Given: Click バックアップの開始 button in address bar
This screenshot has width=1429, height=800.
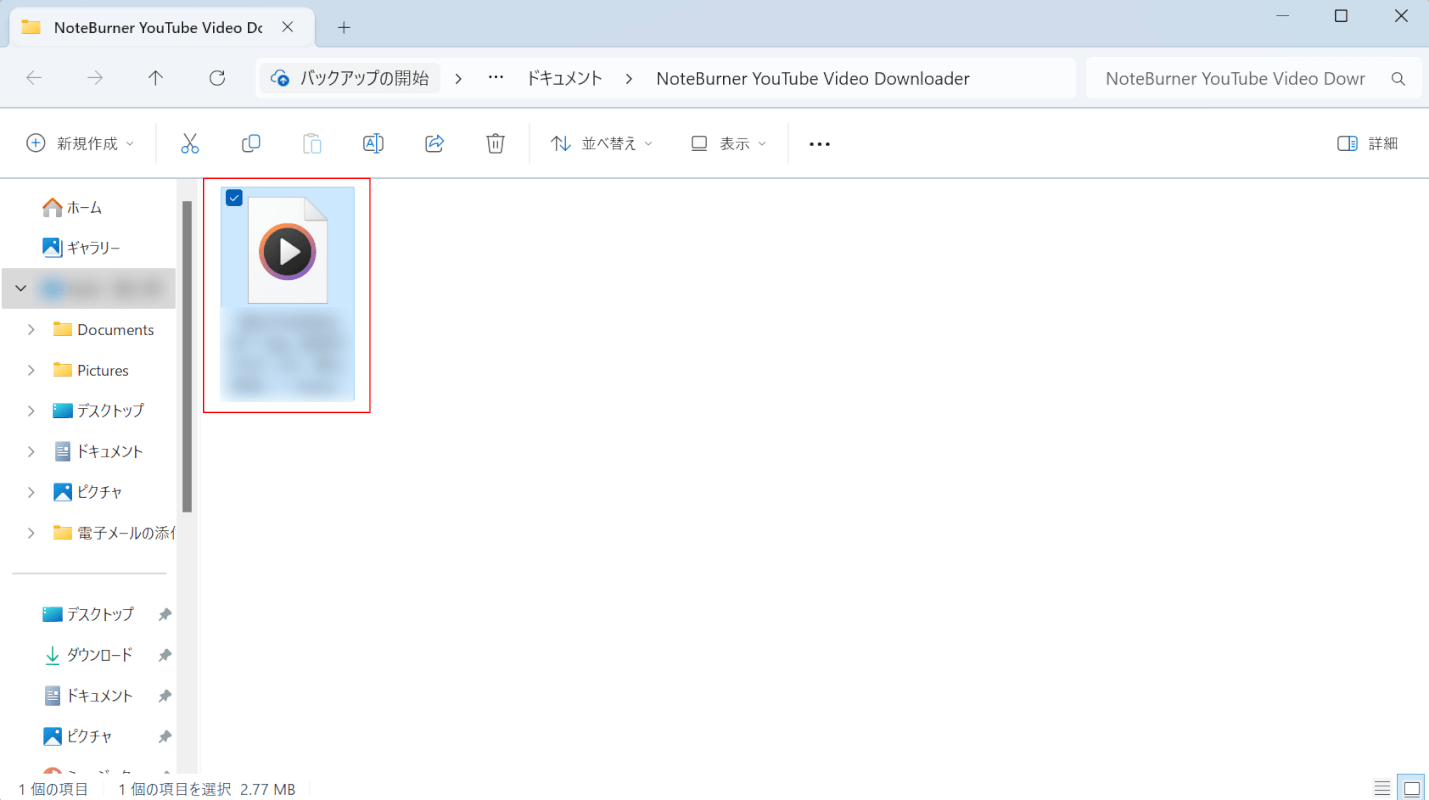Looking at the screenshot, I should (x=350, y=78).
